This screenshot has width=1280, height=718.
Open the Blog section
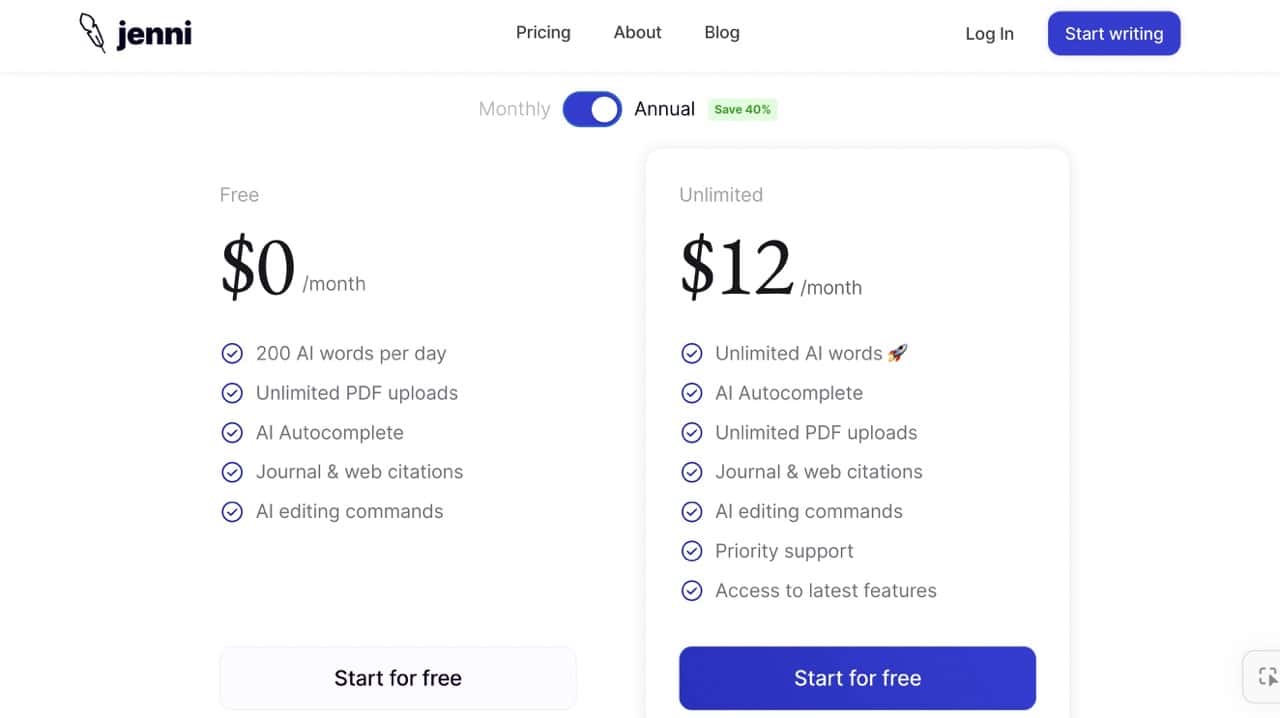(x=721, y=32)
